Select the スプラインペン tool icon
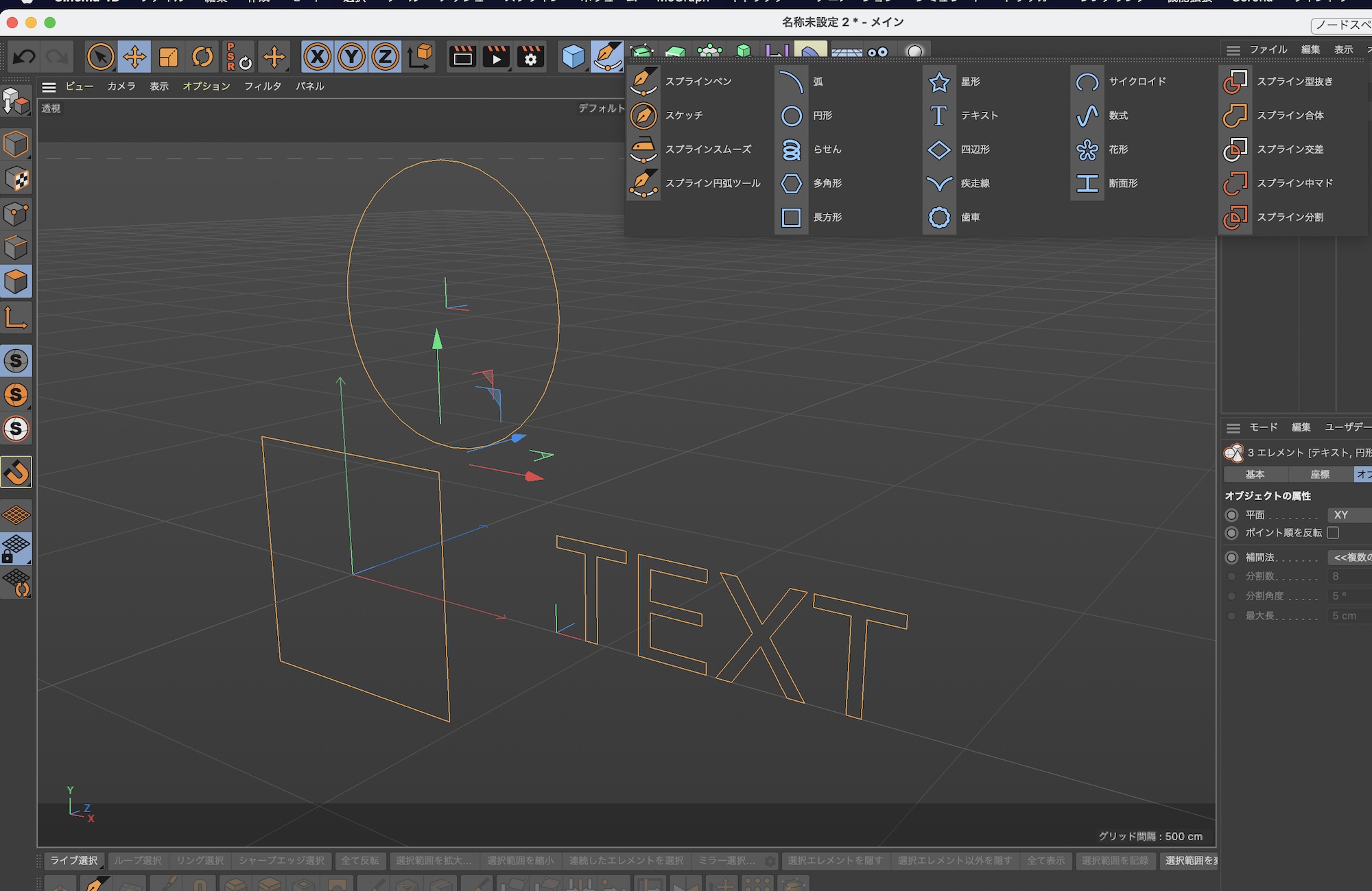Image resolution: width=1372 pixels, height=891 pixels. coord(643,82)
